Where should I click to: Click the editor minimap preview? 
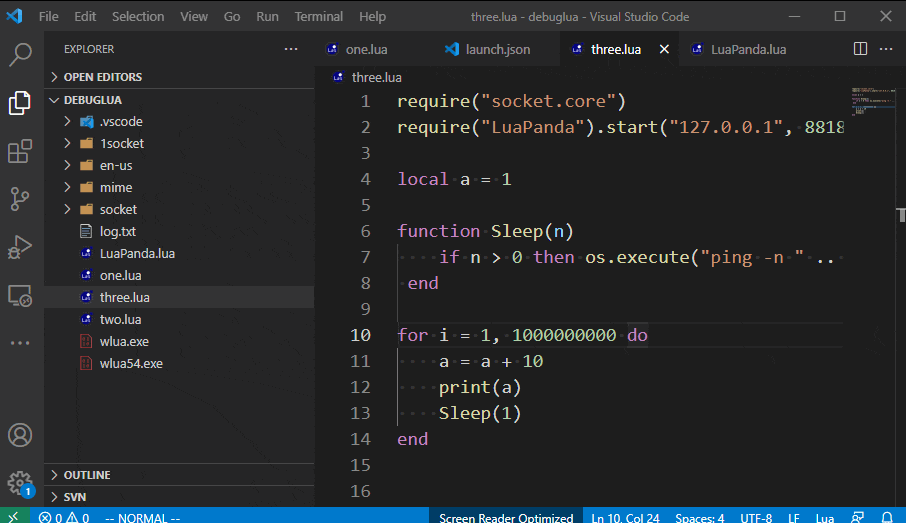coord(872,101)
